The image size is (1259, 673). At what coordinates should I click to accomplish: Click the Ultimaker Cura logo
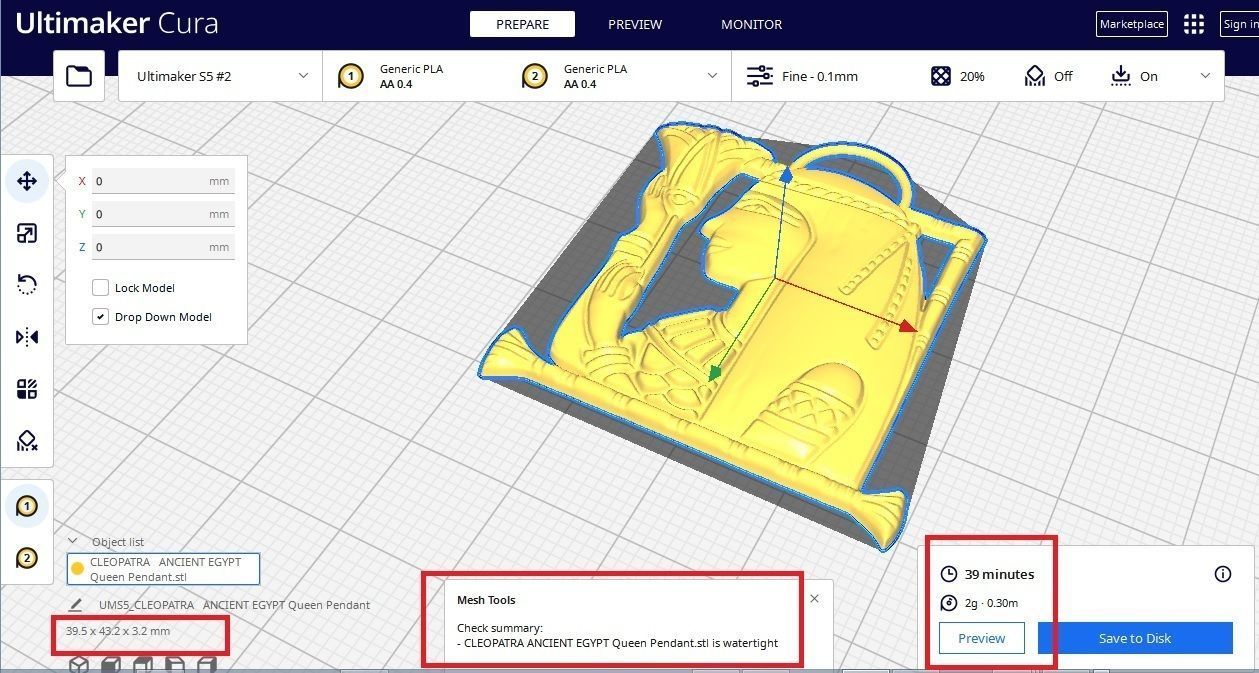pyautogui.click(x=117, y=23)
